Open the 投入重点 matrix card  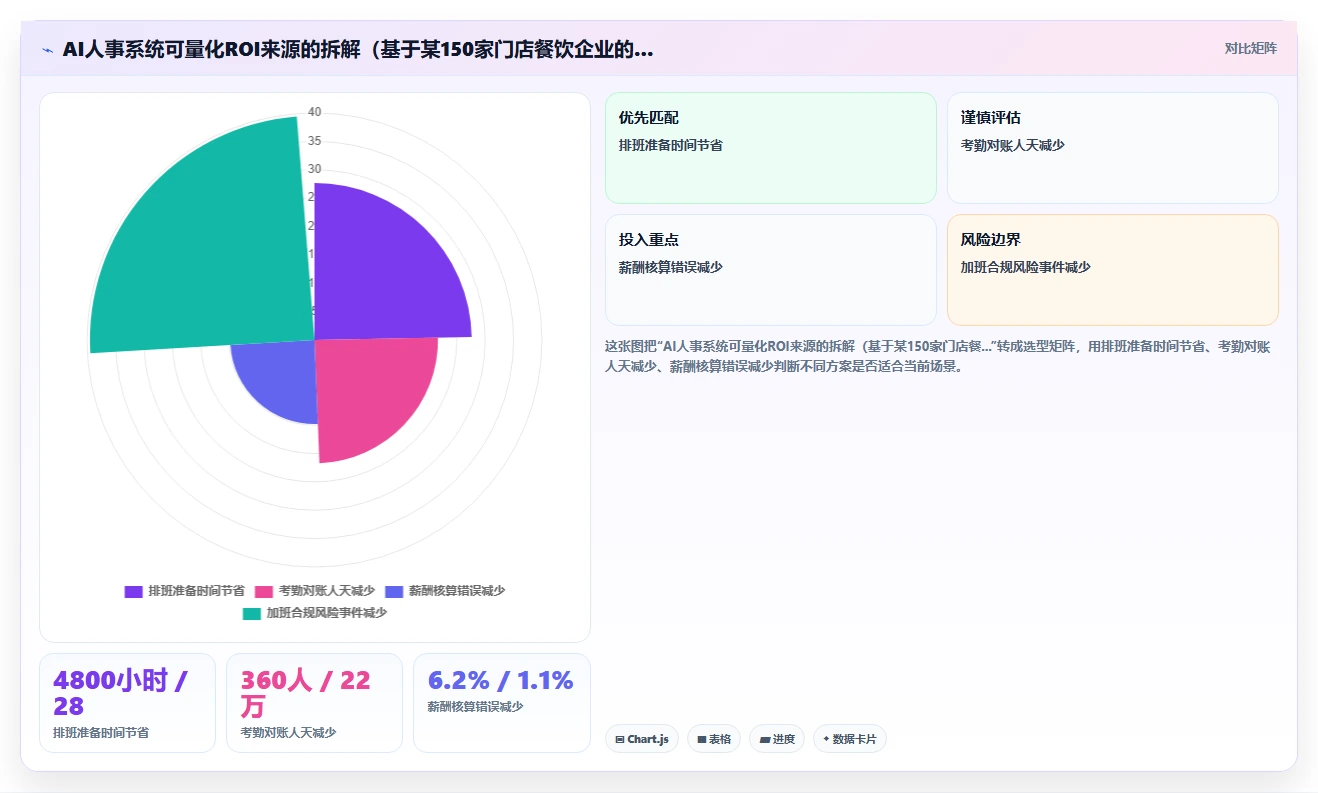coord(771,270)
